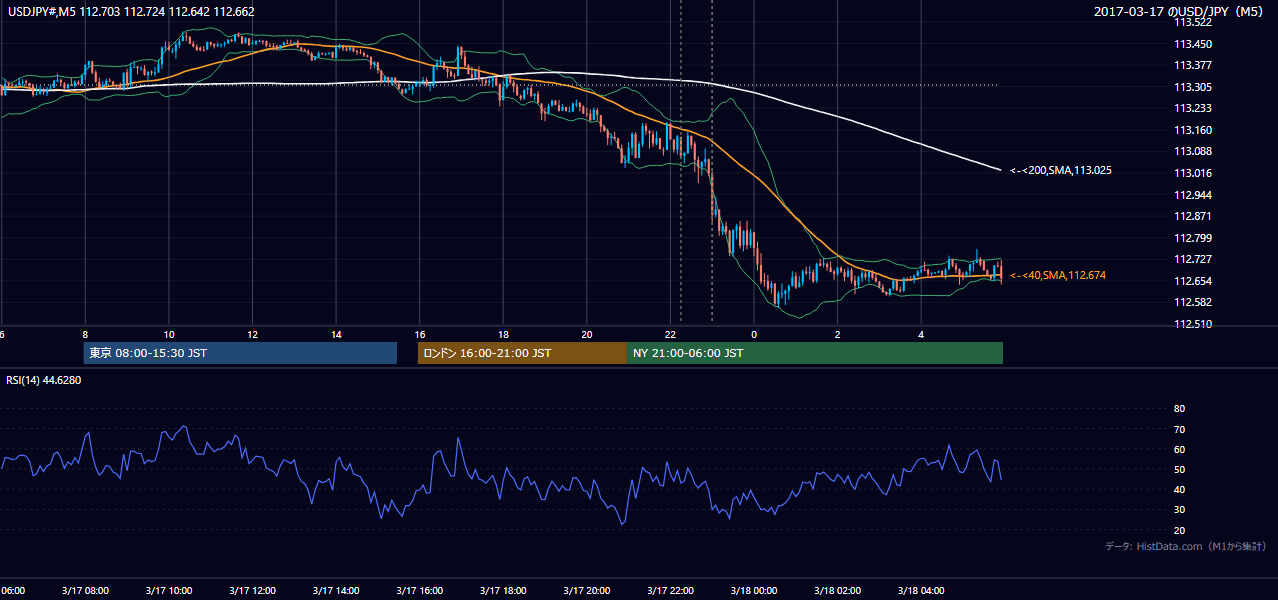Click the 113.016 price axis label
This screenshot has width=1278, height=600.
[1192, 173]
